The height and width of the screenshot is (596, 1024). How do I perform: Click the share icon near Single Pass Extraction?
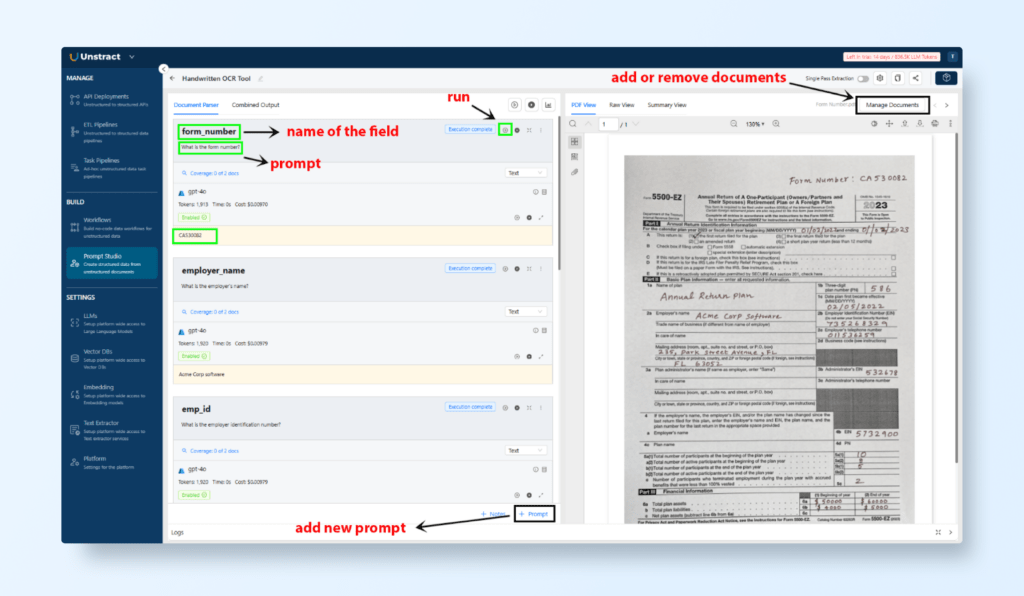pos(915,78)
